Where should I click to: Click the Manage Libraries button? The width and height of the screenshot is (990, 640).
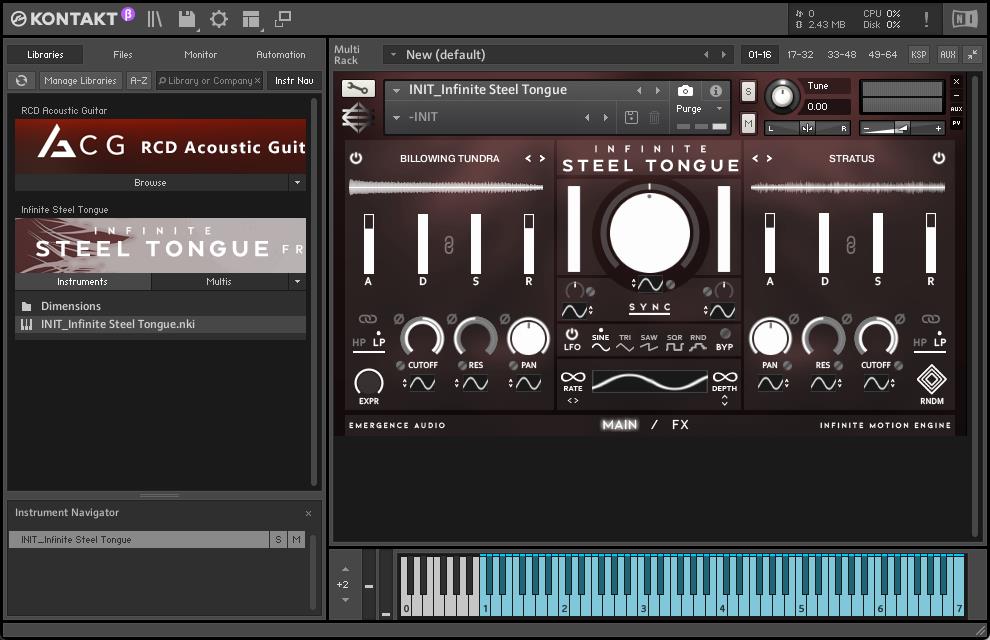click(81, 81)
